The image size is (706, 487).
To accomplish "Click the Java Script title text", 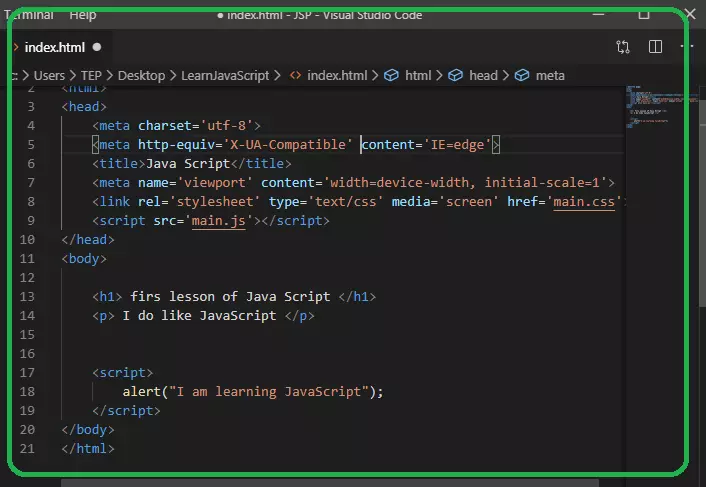I will [188, 163].
